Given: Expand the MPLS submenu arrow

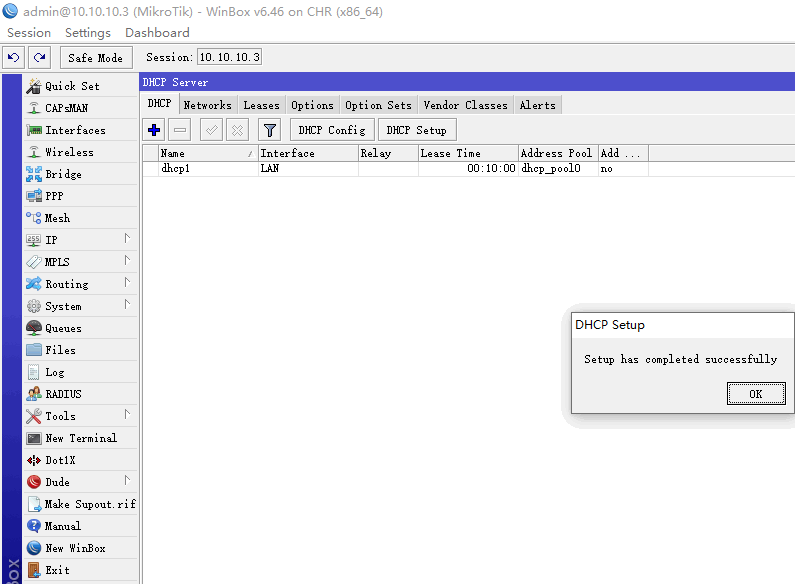Looking at the screenshot, I should point(127,261).
